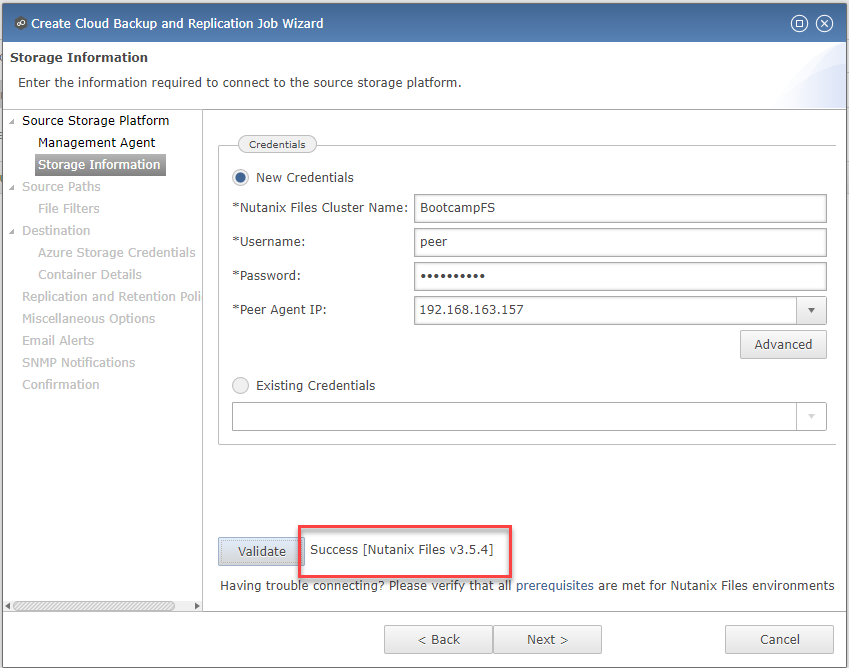
Task: Open the Management Agent step
Action: (96, 142)
